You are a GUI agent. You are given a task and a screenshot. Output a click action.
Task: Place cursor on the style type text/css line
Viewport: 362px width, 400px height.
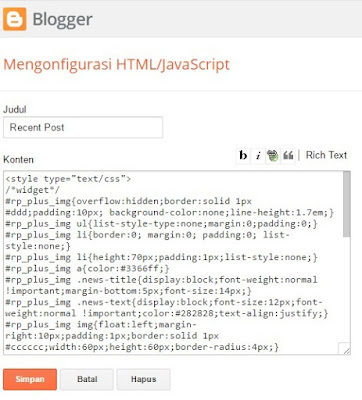coord(68,179)
